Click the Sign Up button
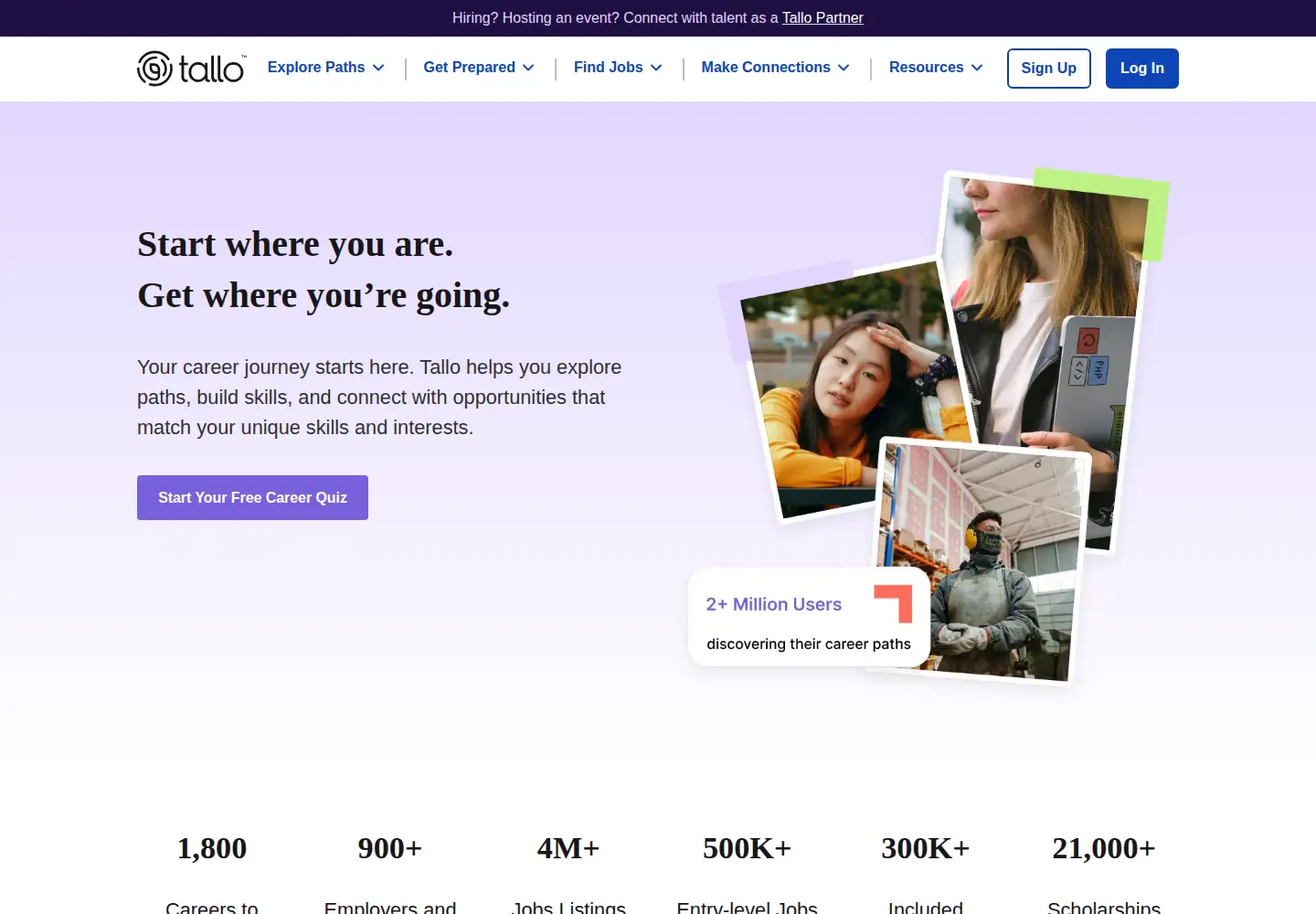 [x=1049, y=69]
